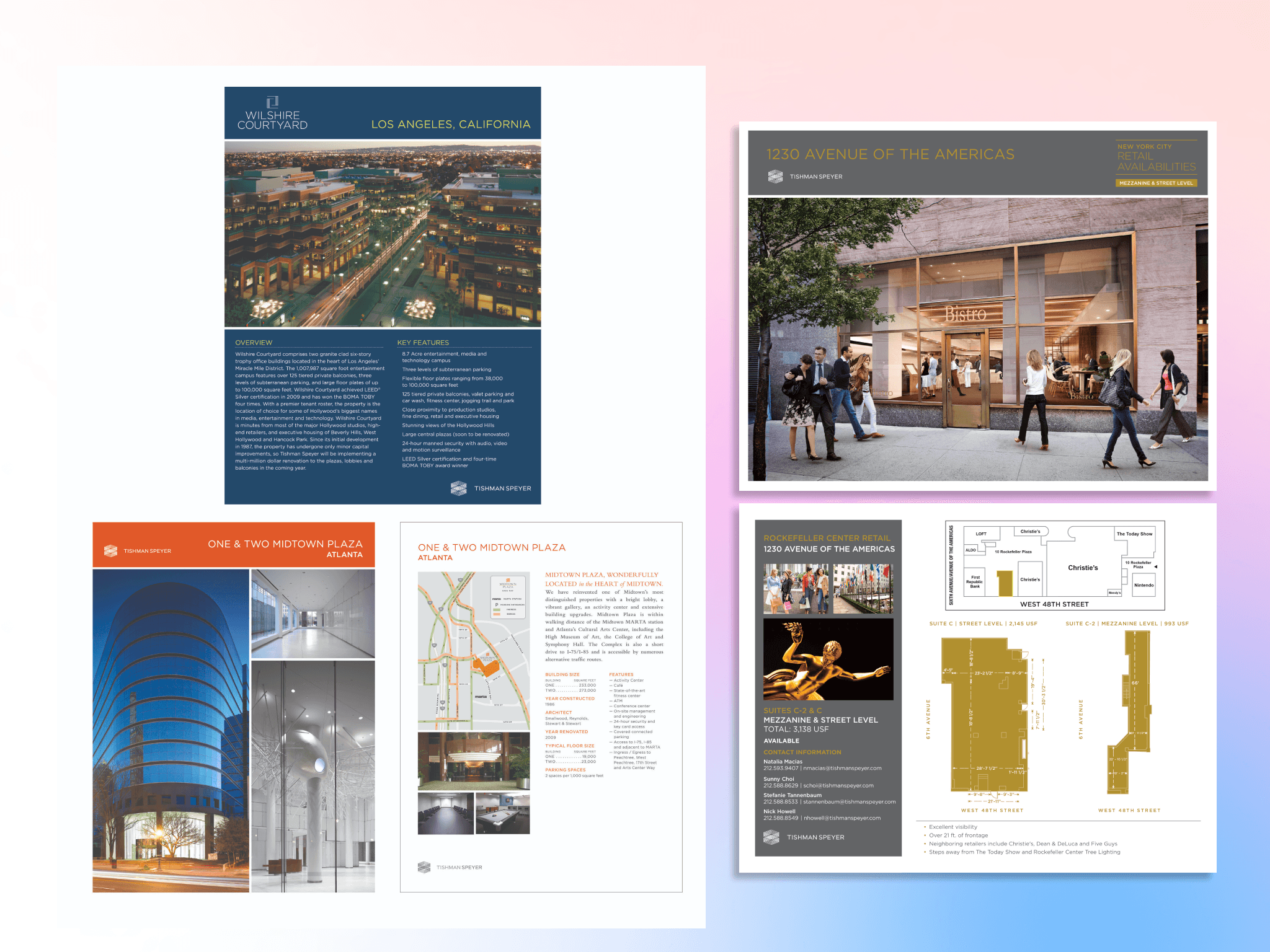
Task: Click "ONE & TWO MIDTOWN PLAZA" in orange header
Action: coord(285,544)
